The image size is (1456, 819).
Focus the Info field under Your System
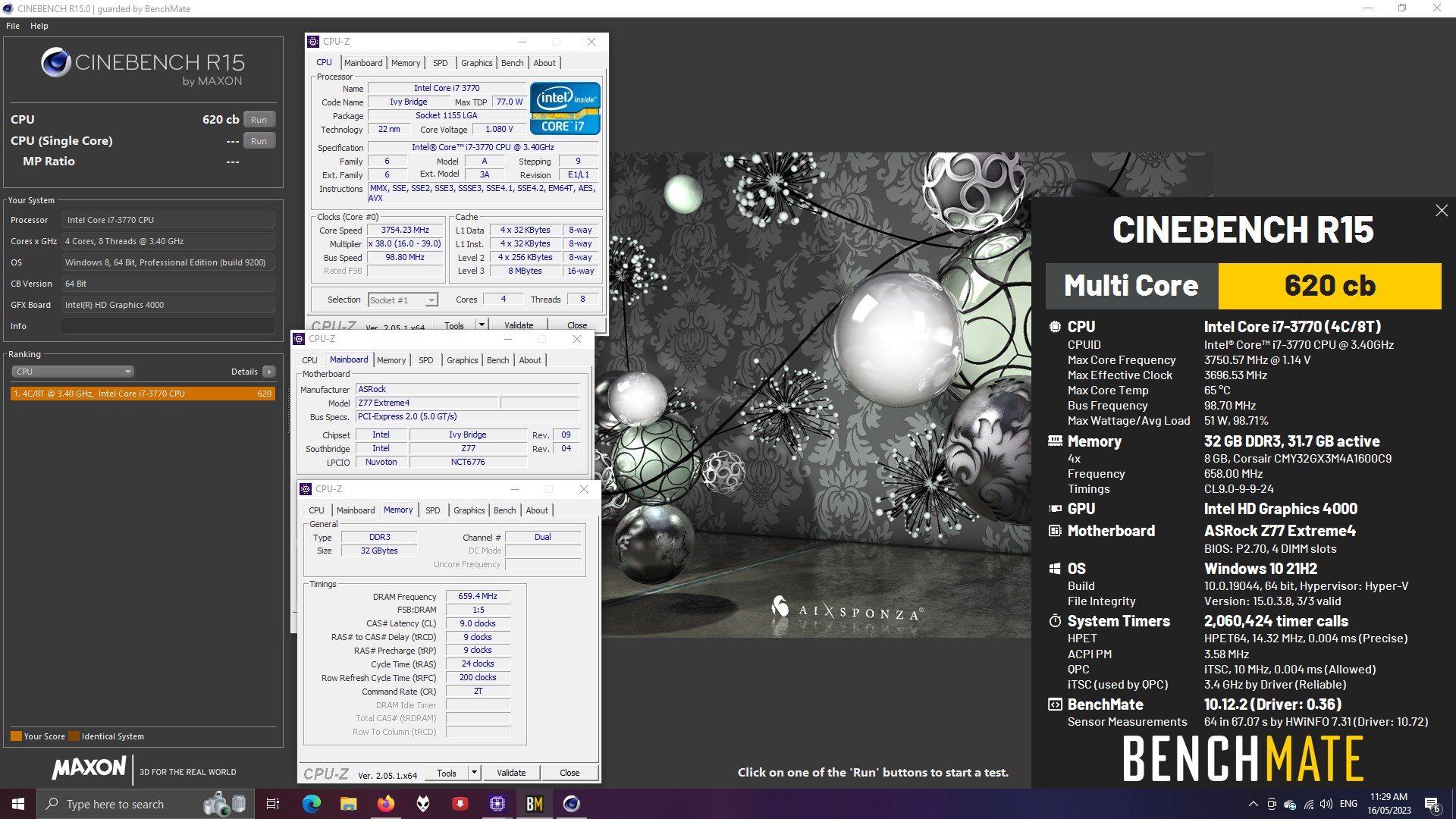pyautogui.click(x=168, y=326)
